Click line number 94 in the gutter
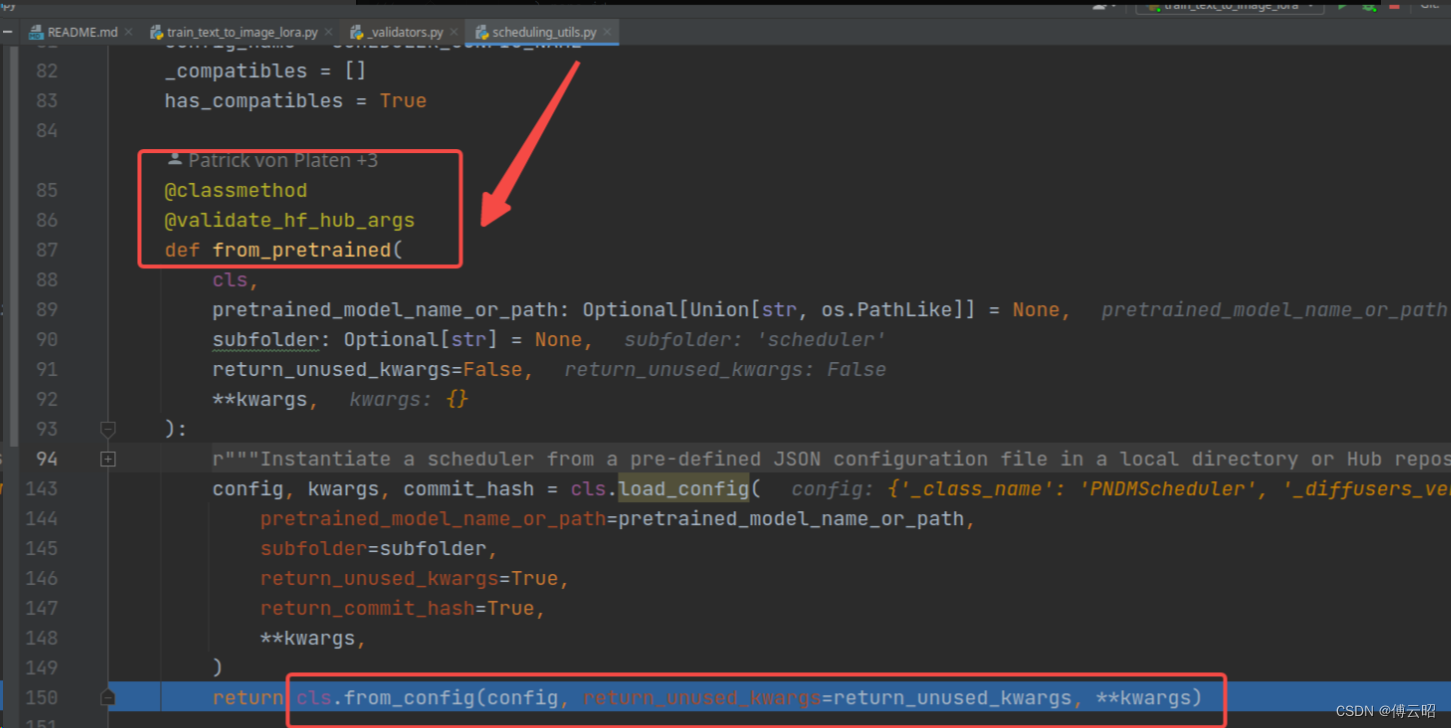 coord(46,459)
